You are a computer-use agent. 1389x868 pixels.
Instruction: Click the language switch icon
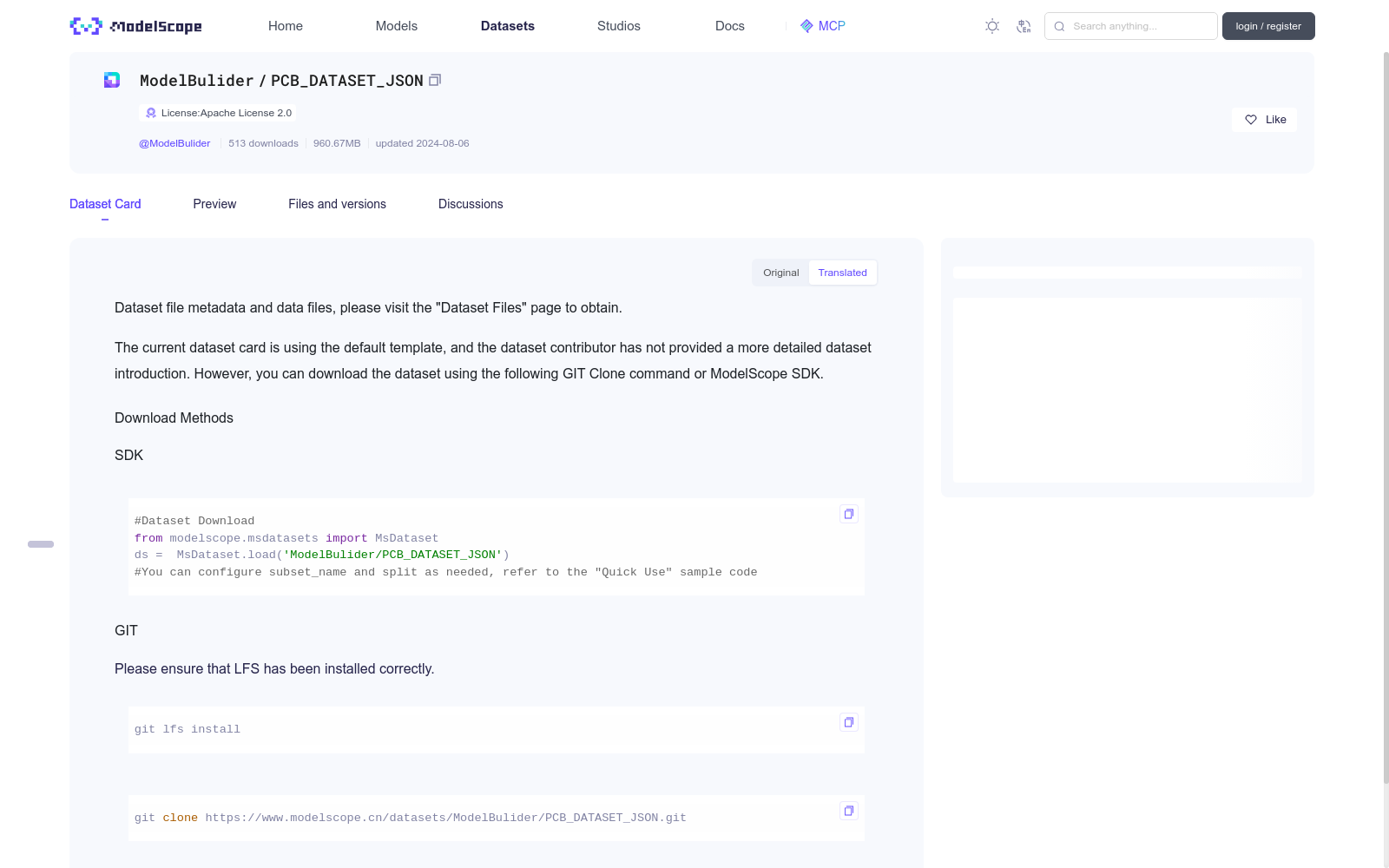pos(1024,26)
